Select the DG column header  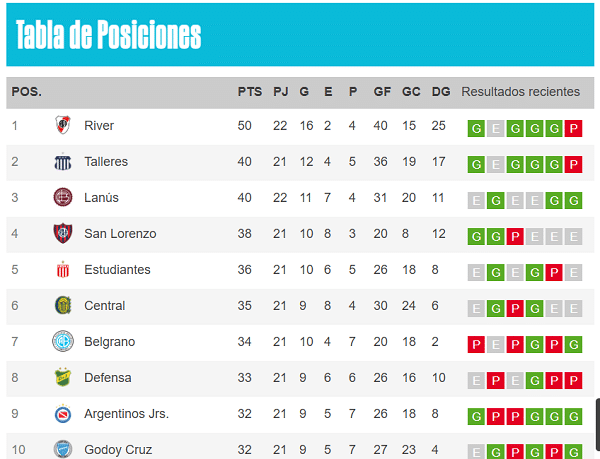(441, 92)
